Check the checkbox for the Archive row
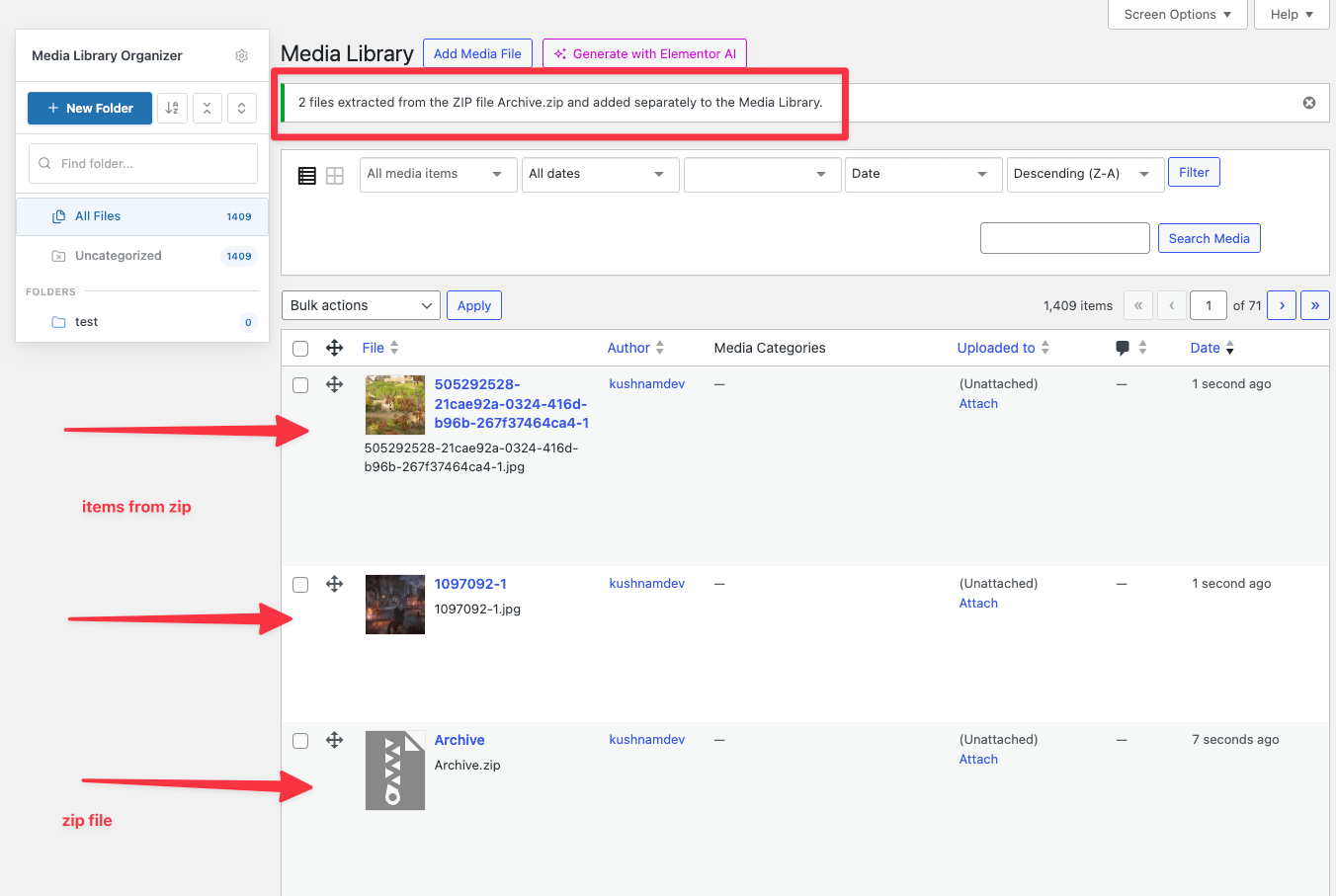The image size is (1336, 896). click(300, 740)
